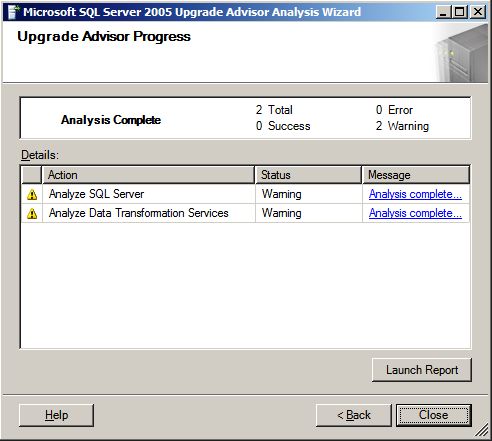Click the blank icon column header
Viewport: 492px width, 441px height.
(32, 175)
